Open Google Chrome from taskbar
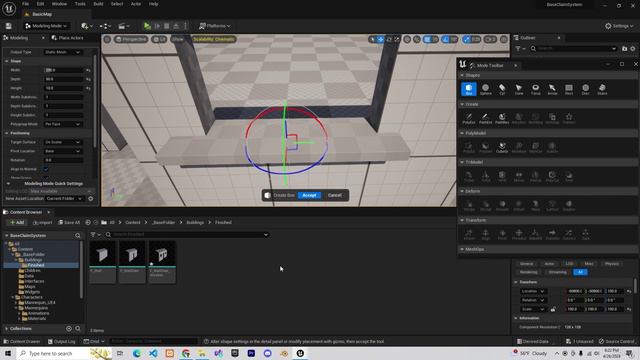Screen dimensions: 640x360 [186, 353]
